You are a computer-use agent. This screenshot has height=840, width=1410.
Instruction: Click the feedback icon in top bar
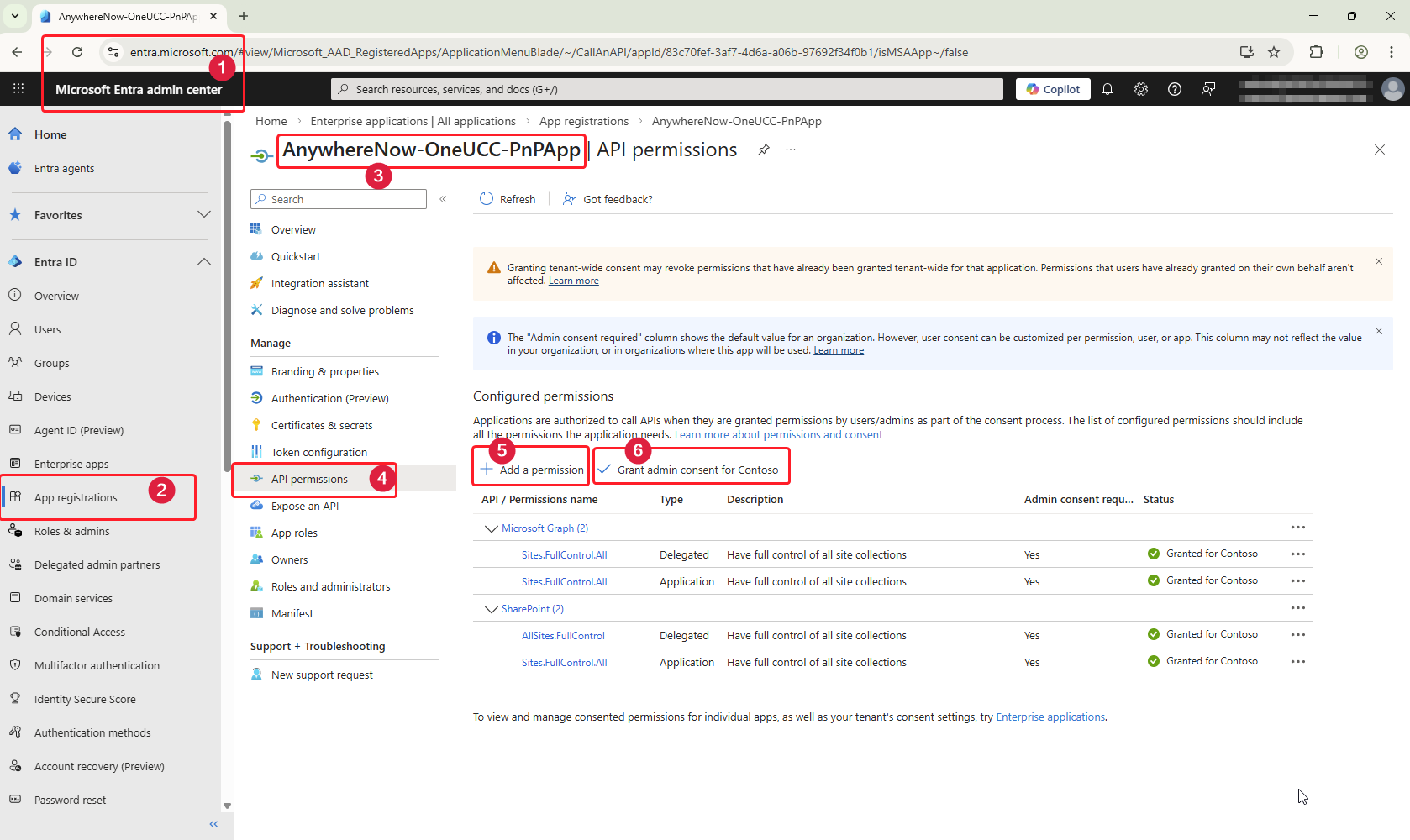pyautogui.click(x=1208, y=89)
